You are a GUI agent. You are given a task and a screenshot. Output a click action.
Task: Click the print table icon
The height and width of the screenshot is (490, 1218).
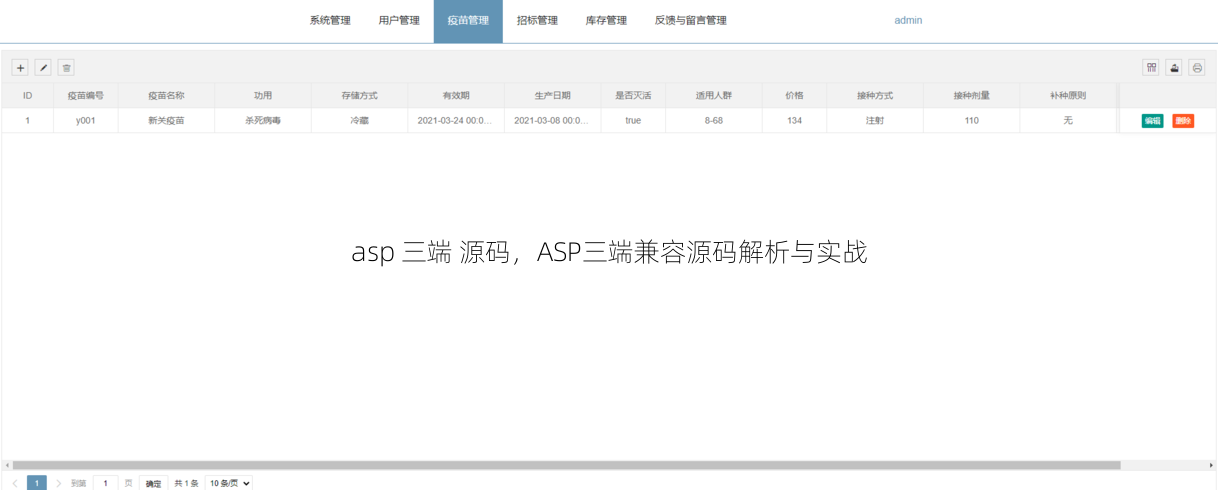point(1197,68)
